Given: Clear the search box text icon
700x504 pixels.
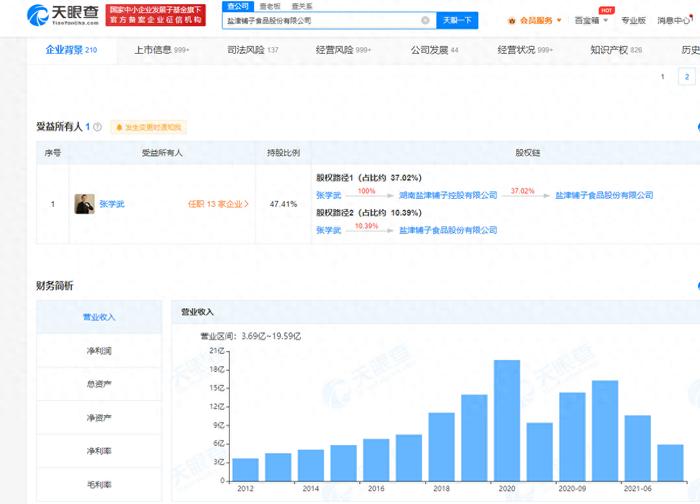Looking at the screenshot, I should (x=425, y=20).
